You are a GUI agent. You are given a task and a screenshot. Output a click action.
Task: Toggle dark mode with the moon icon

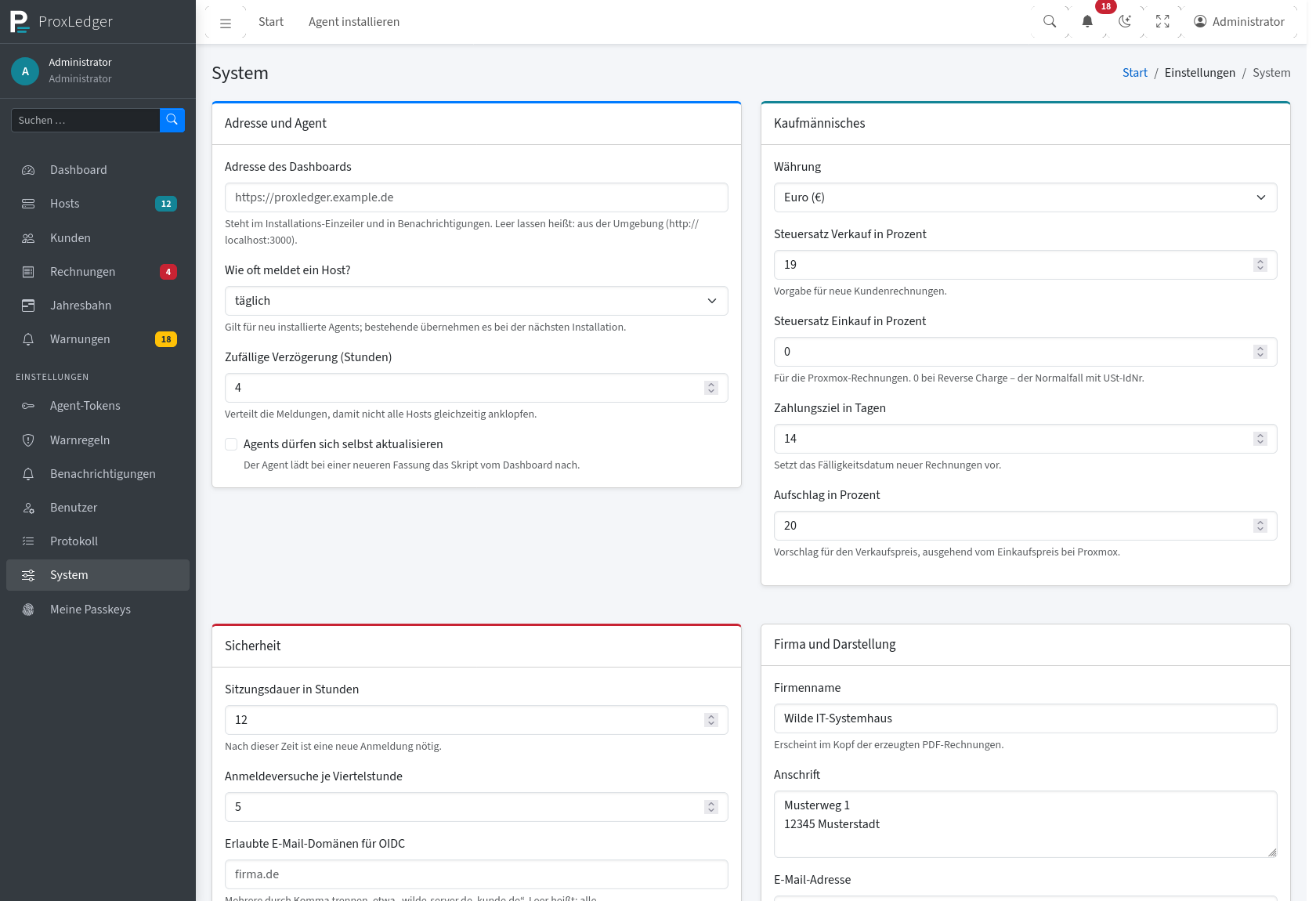click(x=1125, y=22)
